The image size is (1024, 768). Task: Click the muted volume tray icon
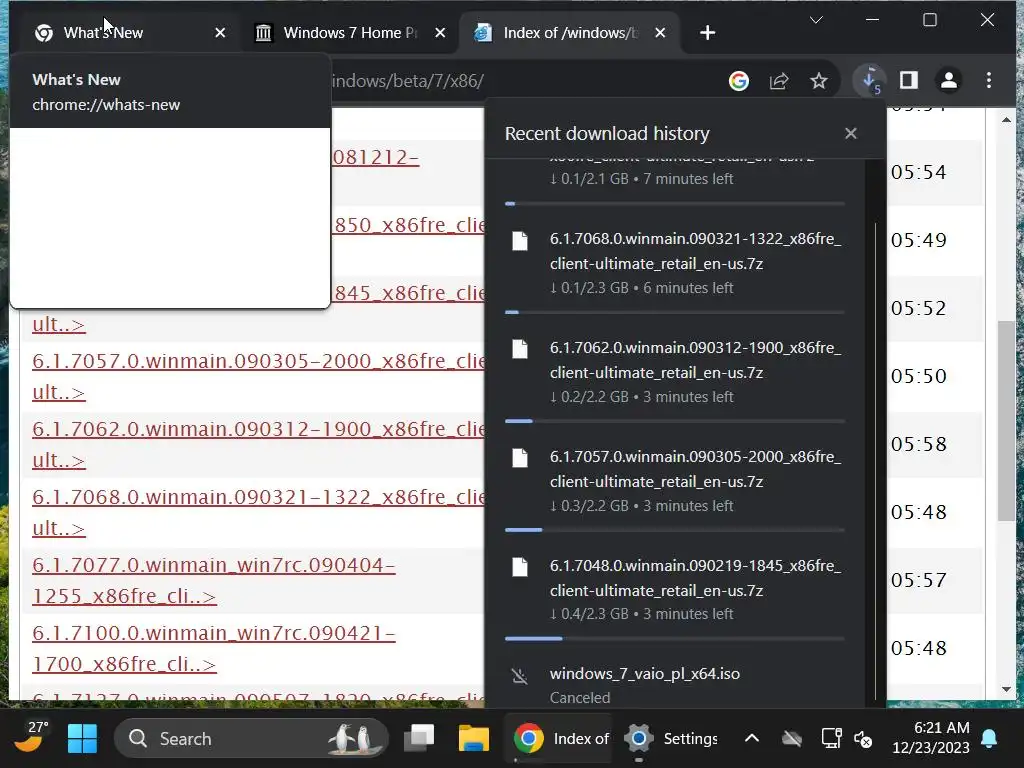coord(863,739)
